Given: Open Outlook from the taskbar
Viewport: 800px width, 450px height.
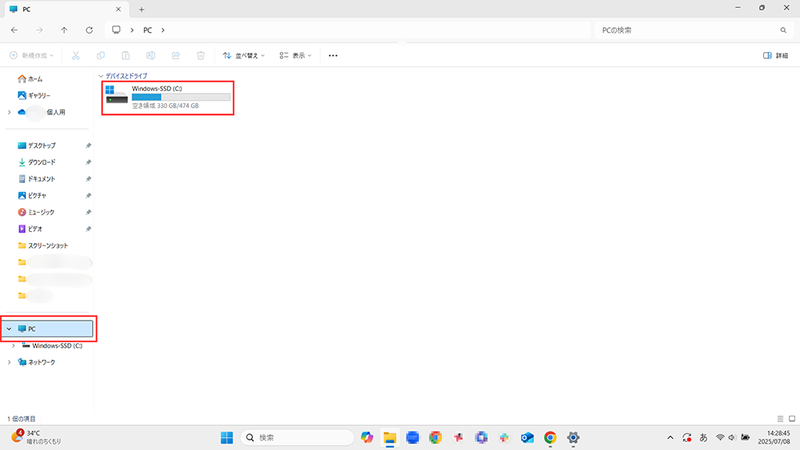Looking at the screenshot, I should pos(527,437).
